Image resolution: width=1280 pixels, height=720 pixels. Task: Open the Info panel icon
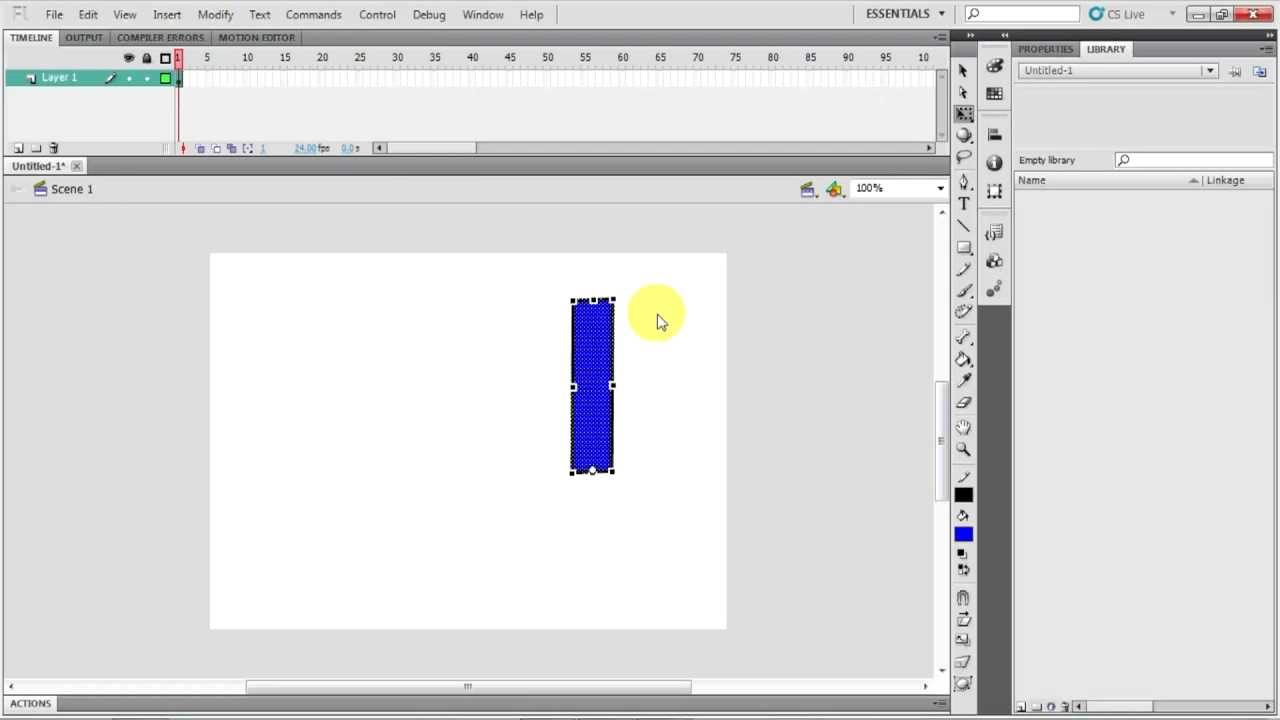[x=994, y=163]
